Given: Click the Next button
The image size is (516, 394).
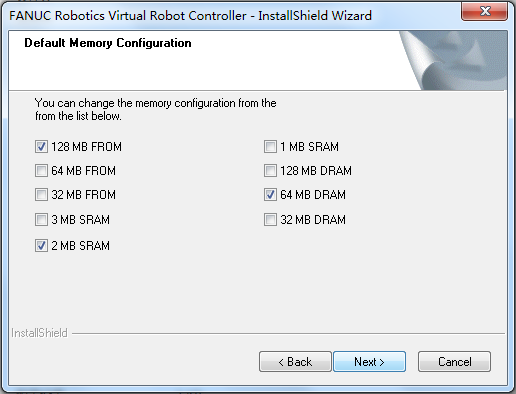Looking at the screenshot, I should (369, 361).
